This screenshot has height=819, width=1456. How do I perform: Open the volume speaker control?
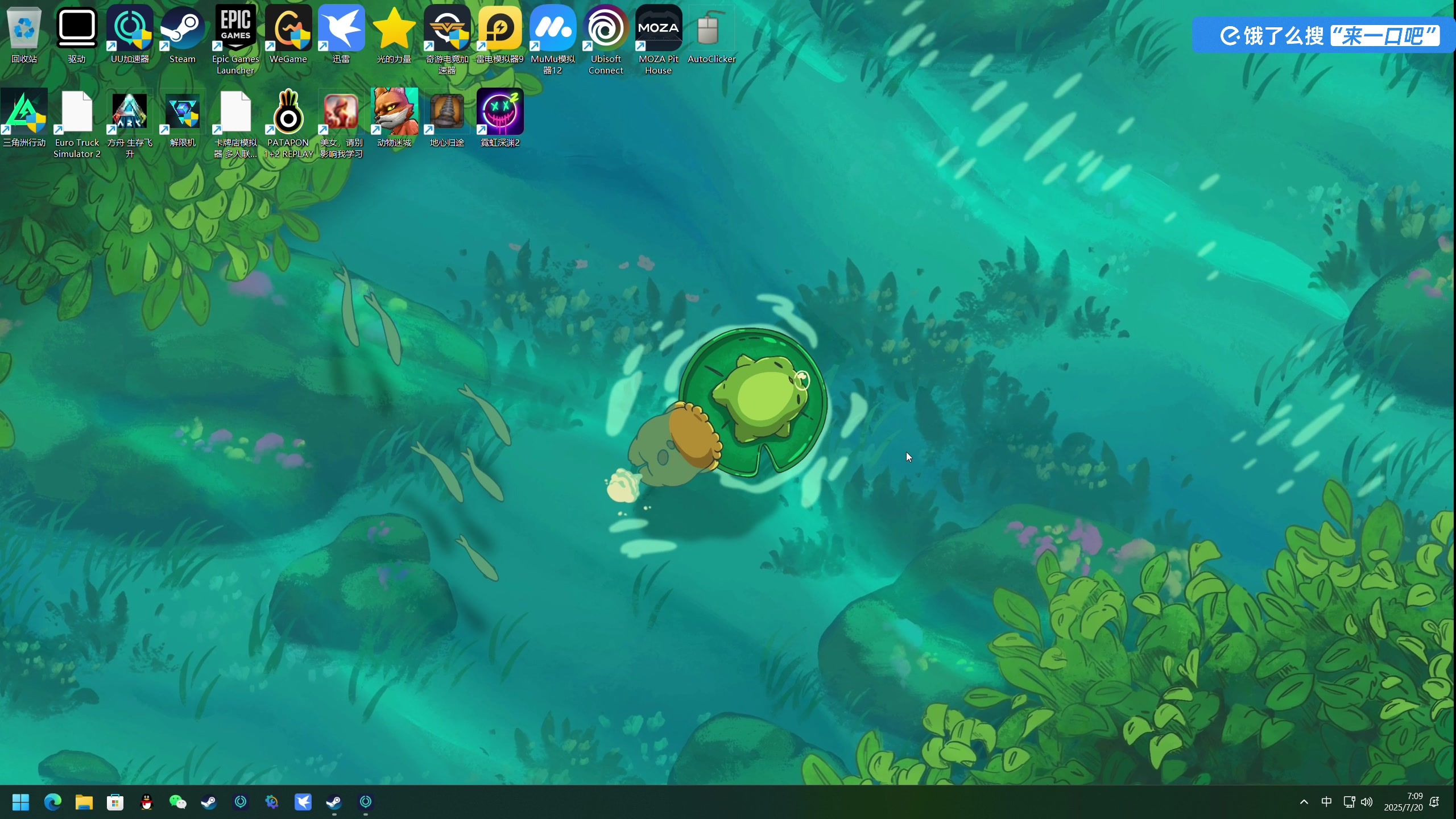[1367, 802]
